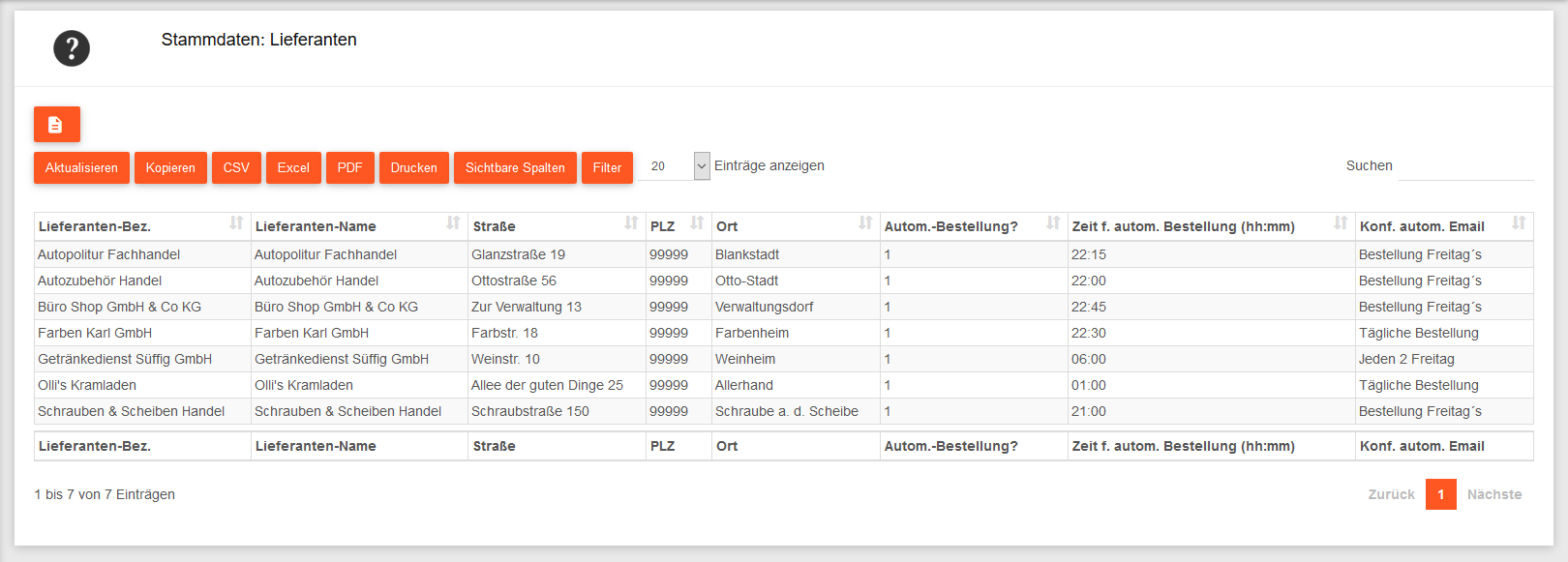Click the PDF export button
1568x562 pixels.
click(x=349, y=167)
